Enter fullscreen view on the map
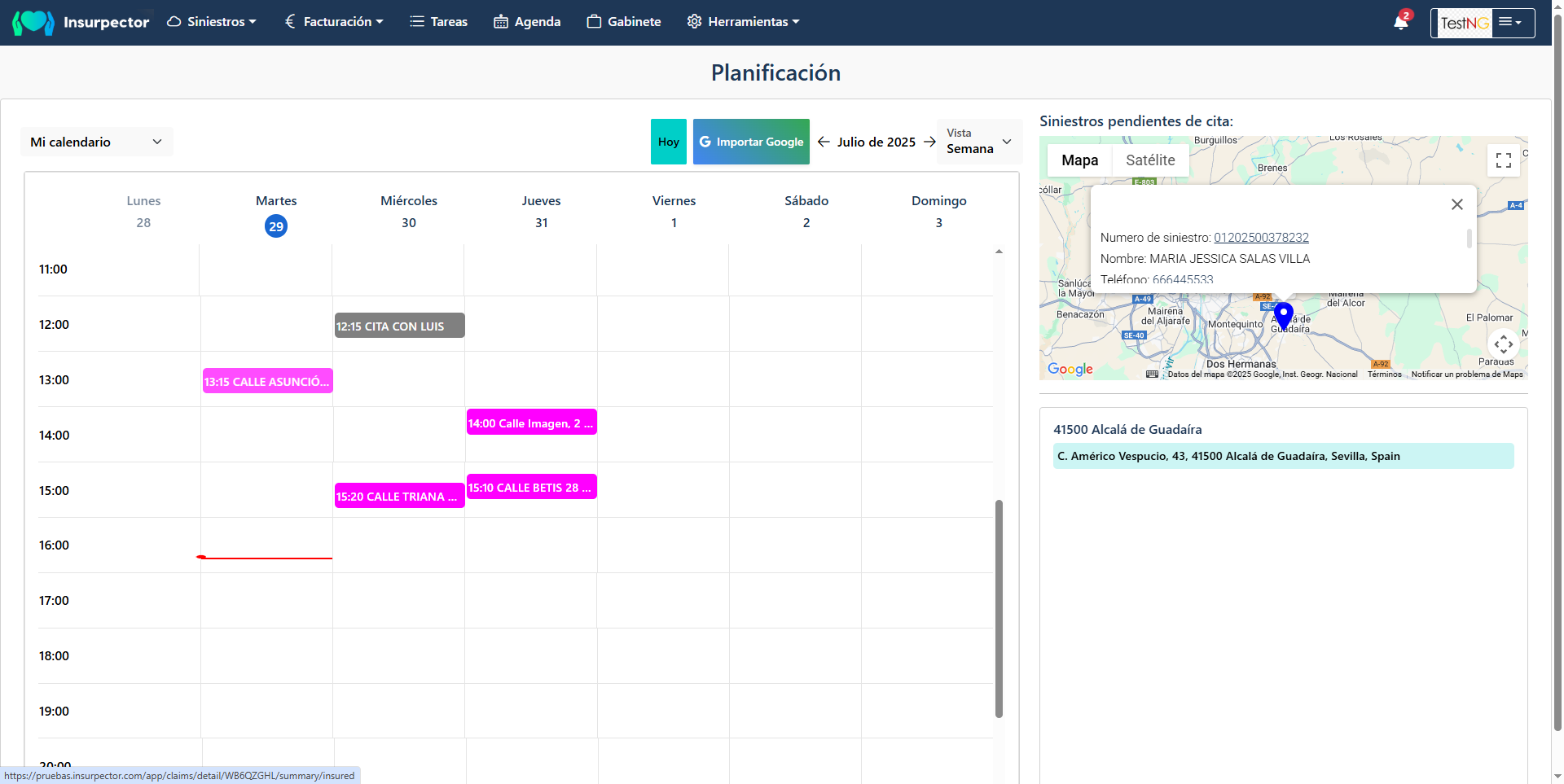The width and height of the screenshot is (1564, 784). [1503, 160]
